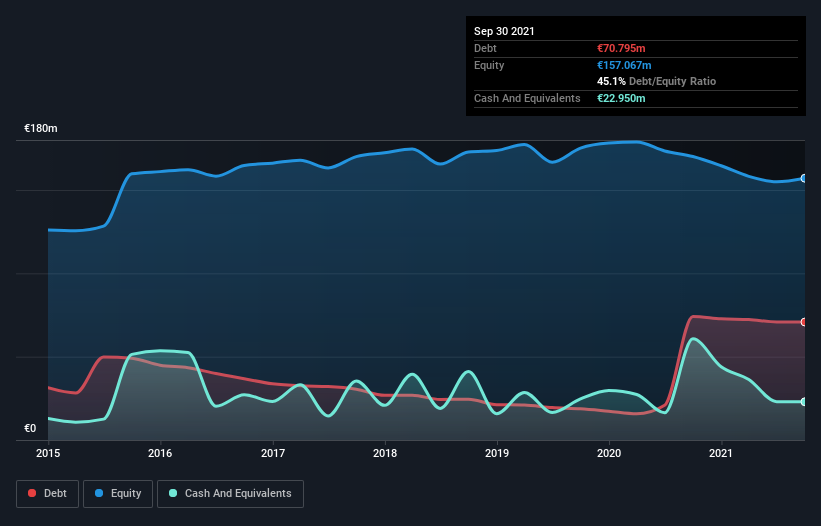
Task: Select the 2017 axis label
Action: (x=273, y=453)
